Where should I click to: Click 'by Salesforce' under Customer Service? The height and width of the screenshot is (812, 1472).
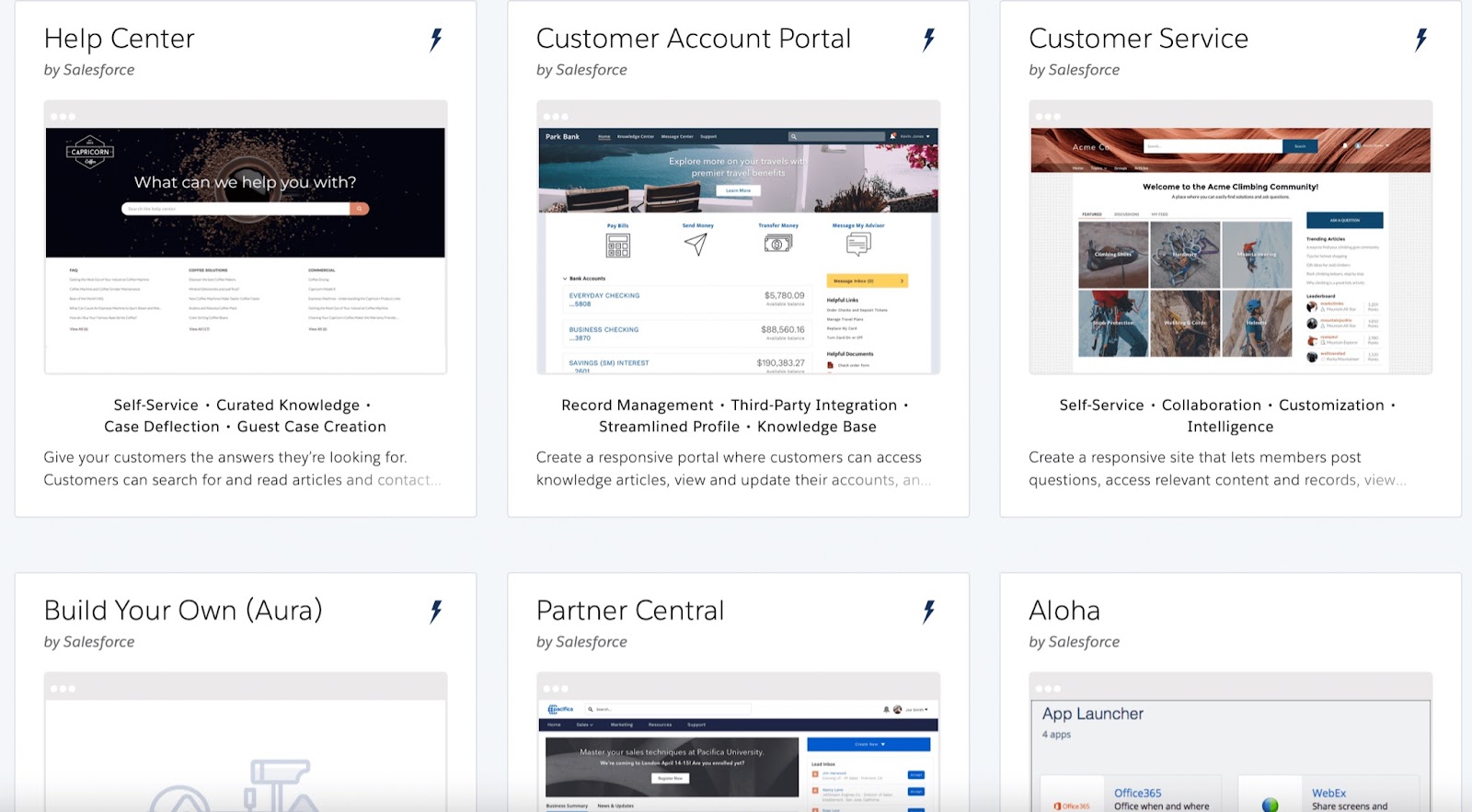[x=1075, y=70]
